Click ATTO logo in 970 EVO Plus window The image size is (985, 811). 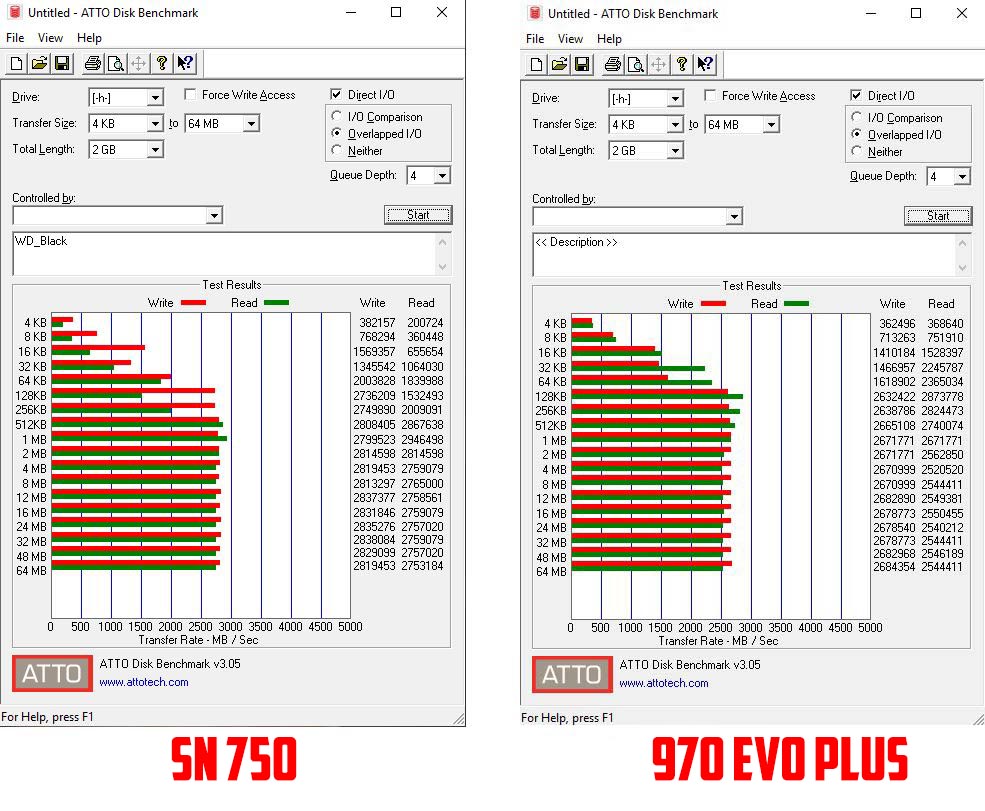(x=572, y=675)
